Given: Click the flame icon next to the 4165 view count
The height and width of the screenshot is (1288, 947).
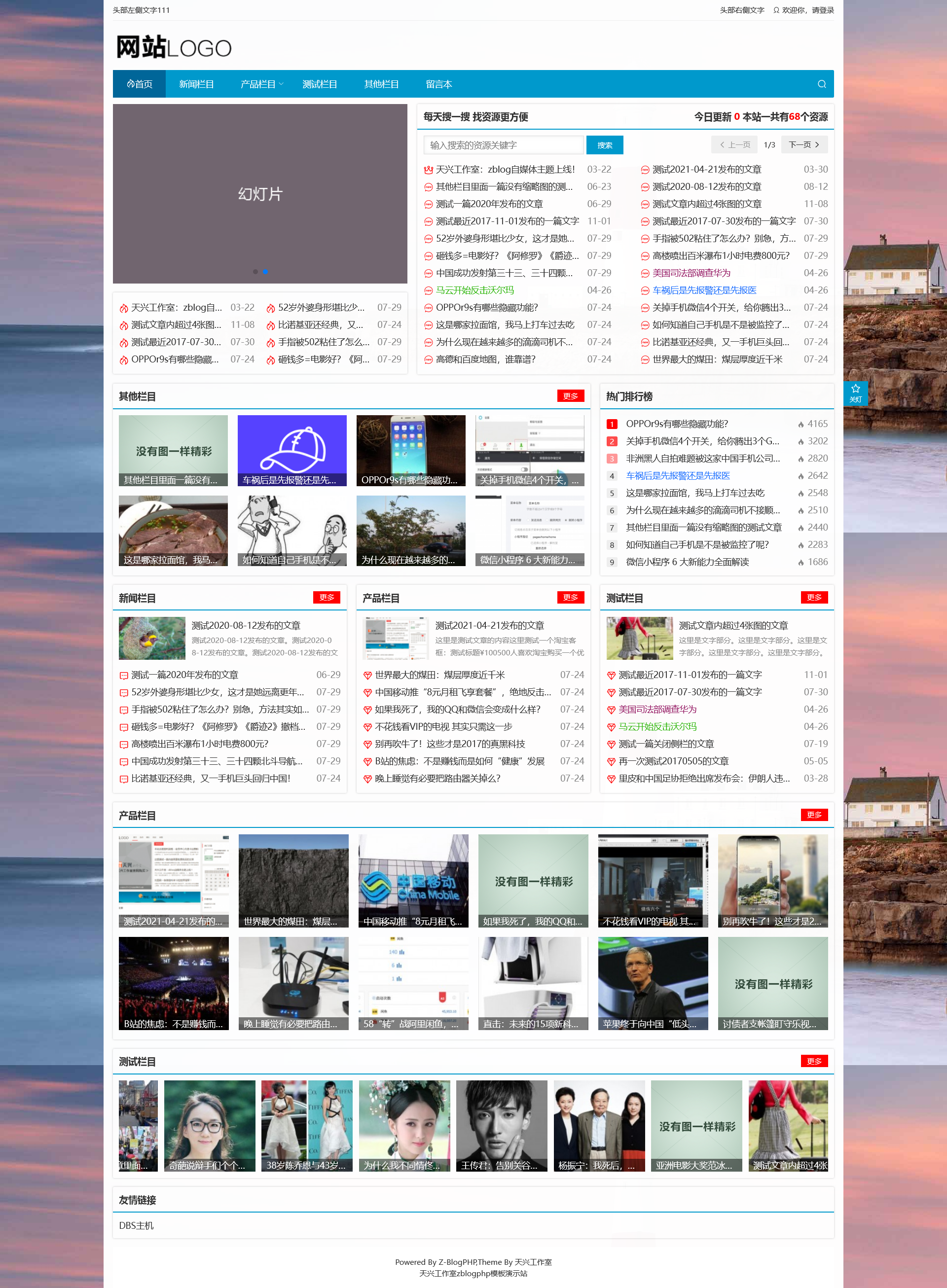Looking at the screenshot, I should 801,424.
